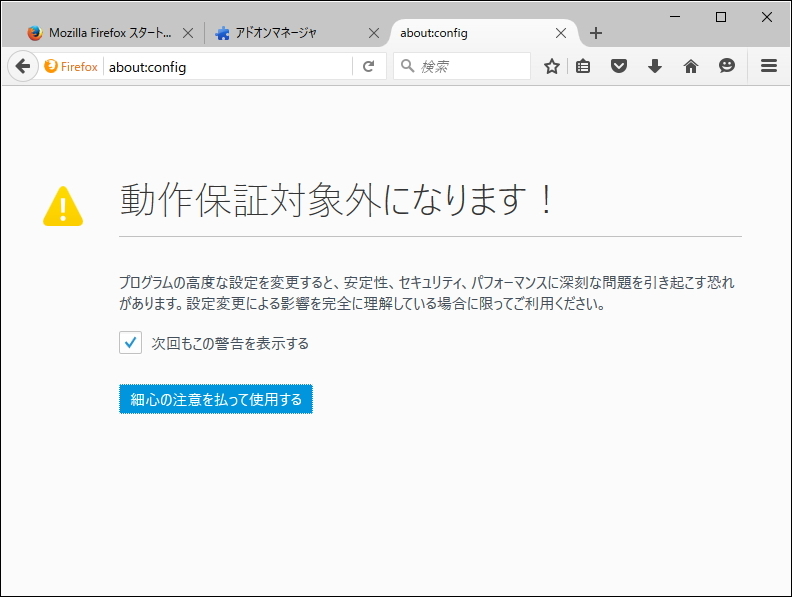
Task: Close the Firefox window
Action: click(x=766, y=17)
